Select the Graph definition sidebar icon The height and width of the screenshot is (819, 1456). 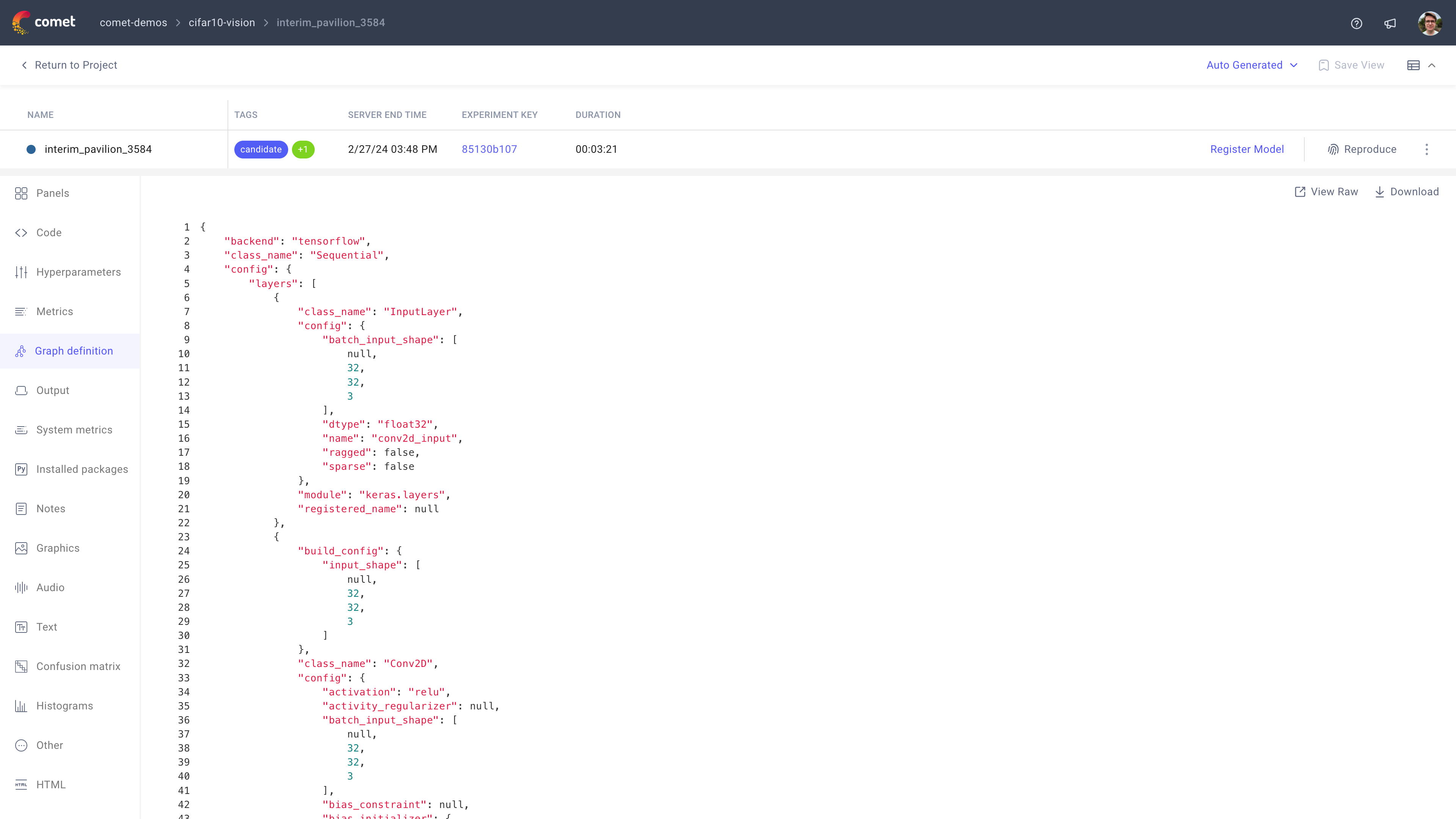(21, 350)
